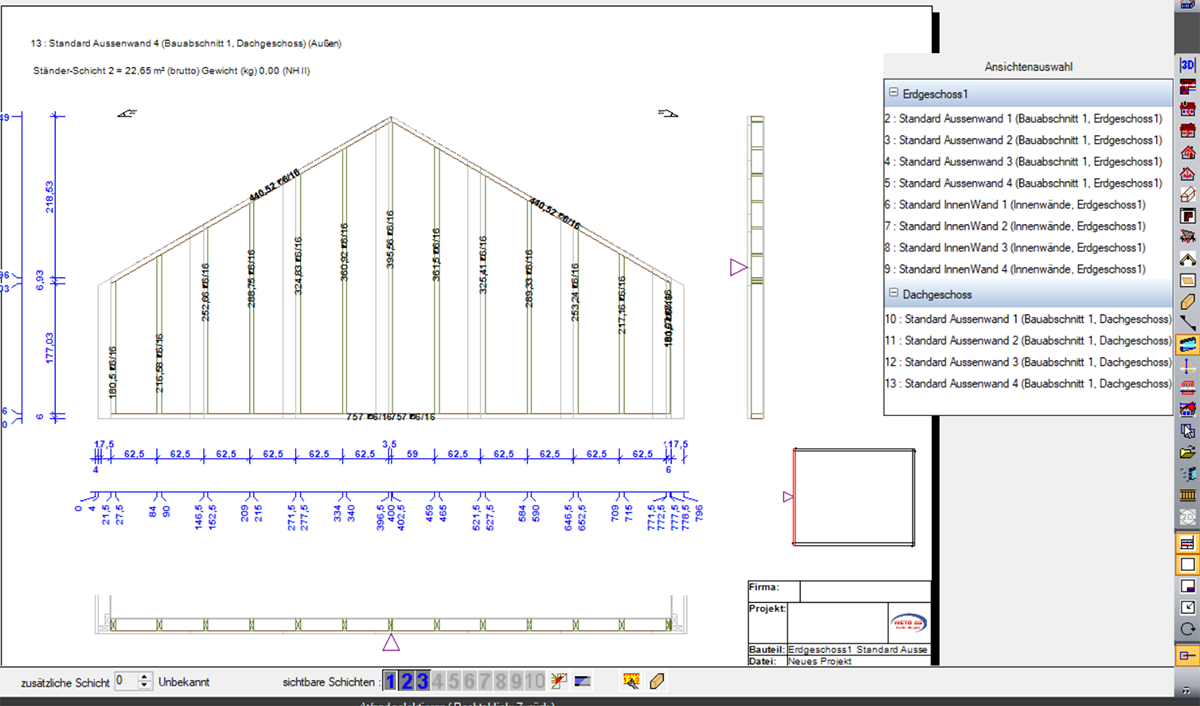Open Standard Aussenwand 2 of Erdgeschoss1
Screen dimensions: 1200x706
[x=1022, y=140]
